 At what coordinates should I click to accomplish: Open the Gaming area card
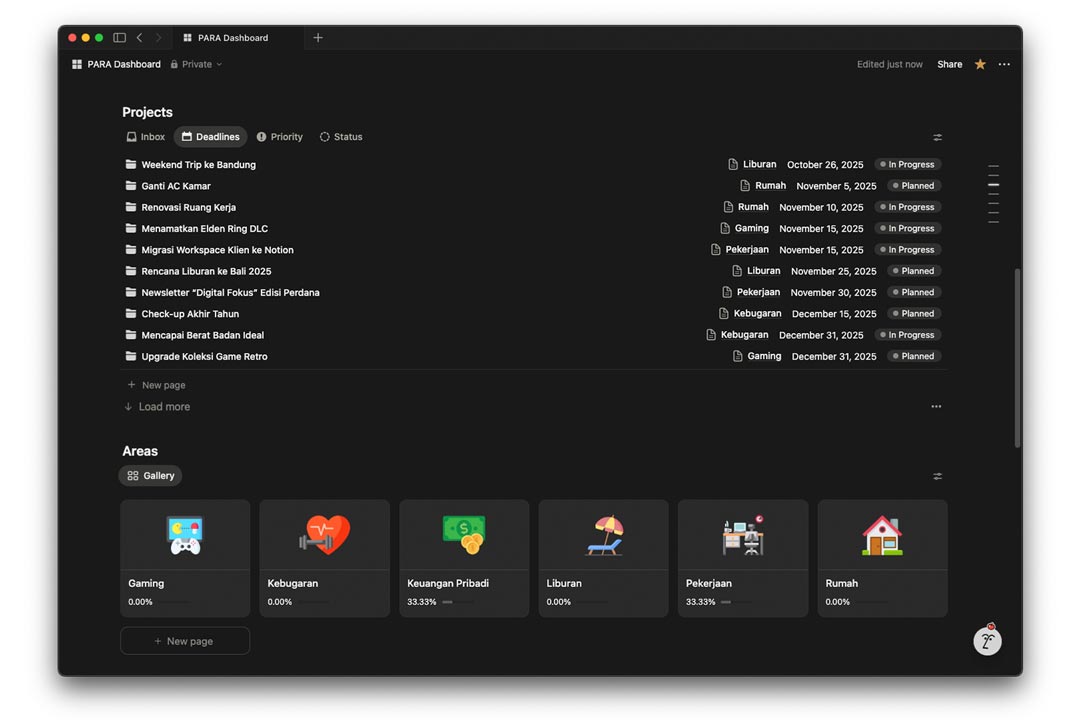point(185,558)
